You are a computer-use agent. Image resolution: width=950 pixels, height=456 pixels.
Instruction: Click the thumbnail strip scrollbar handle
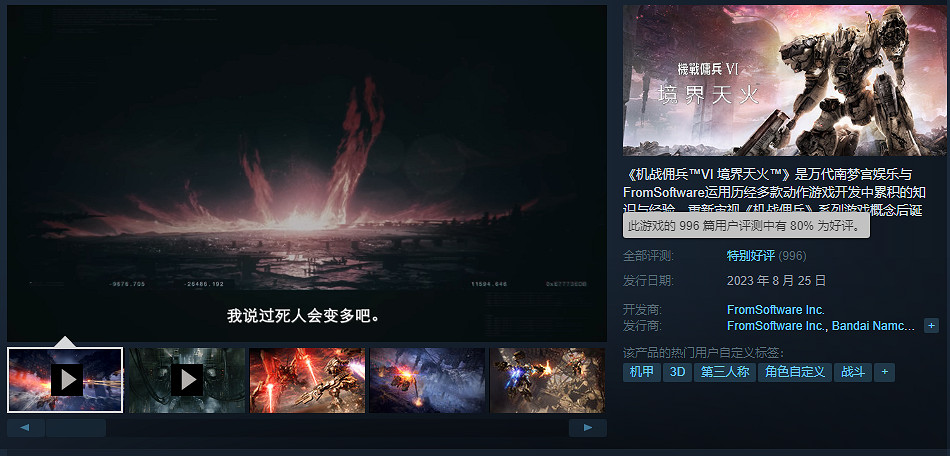76,428
